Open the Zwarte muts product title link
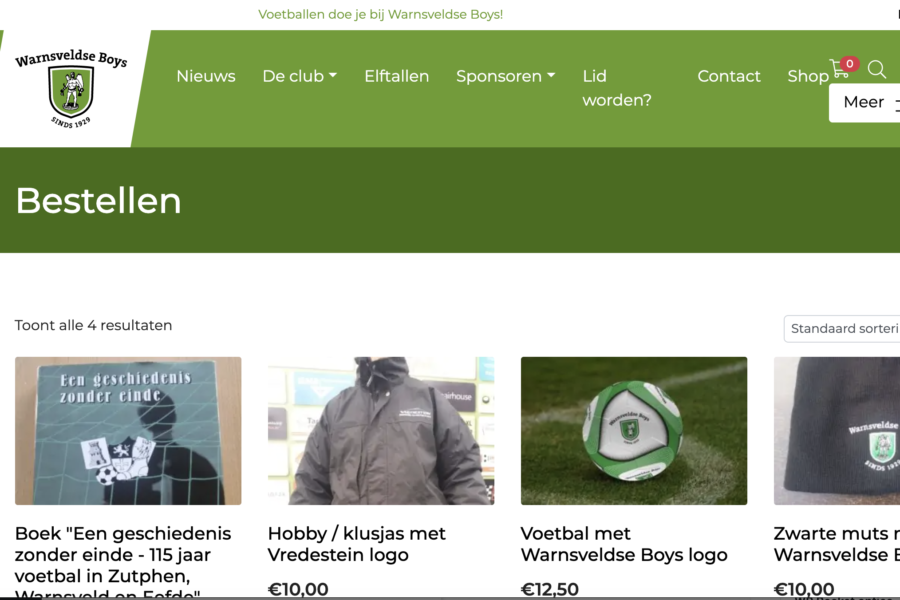Image resolution: width=900 pixels, height=600 pixels. point(837,544)
